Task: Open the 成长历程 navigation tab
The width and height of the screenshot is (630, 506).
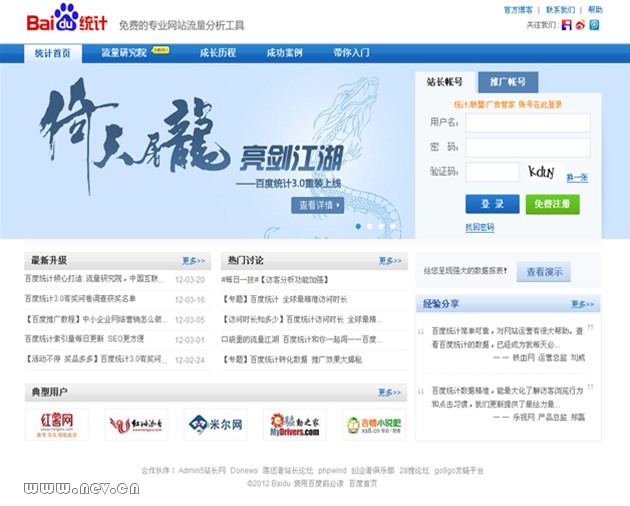Action: [x=218, y=53]
